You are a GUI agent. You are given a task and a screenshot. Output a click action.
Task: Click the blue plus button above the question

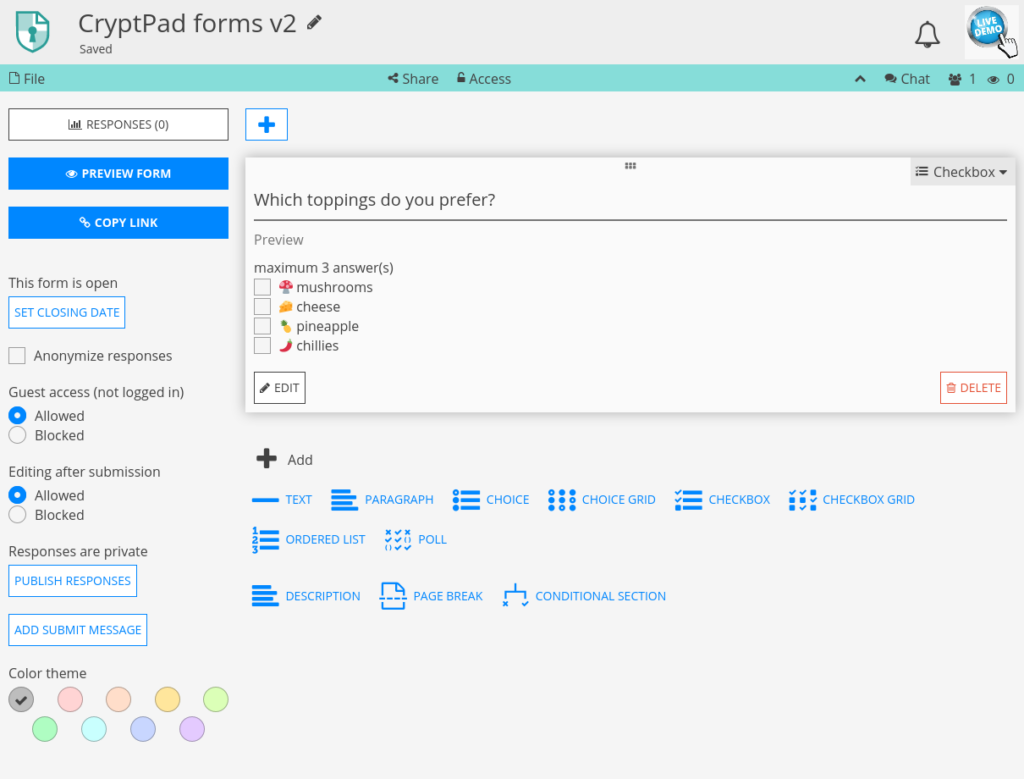coord(266,125)
